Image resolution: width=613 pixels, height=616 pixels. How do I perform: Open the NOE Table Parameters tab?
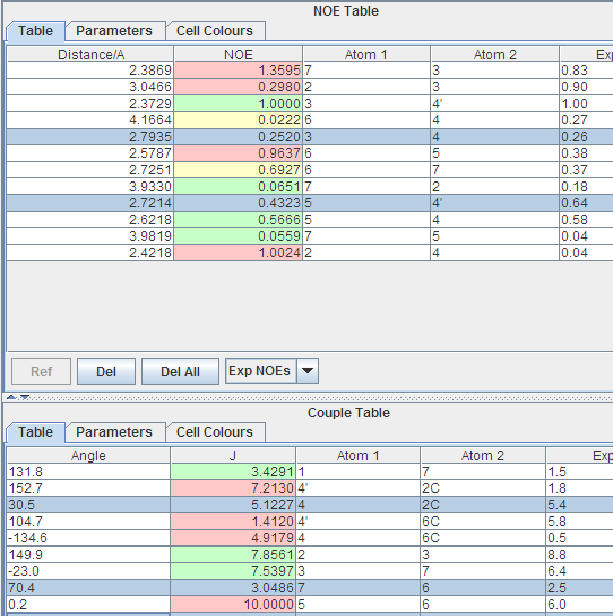pos(114,31)
